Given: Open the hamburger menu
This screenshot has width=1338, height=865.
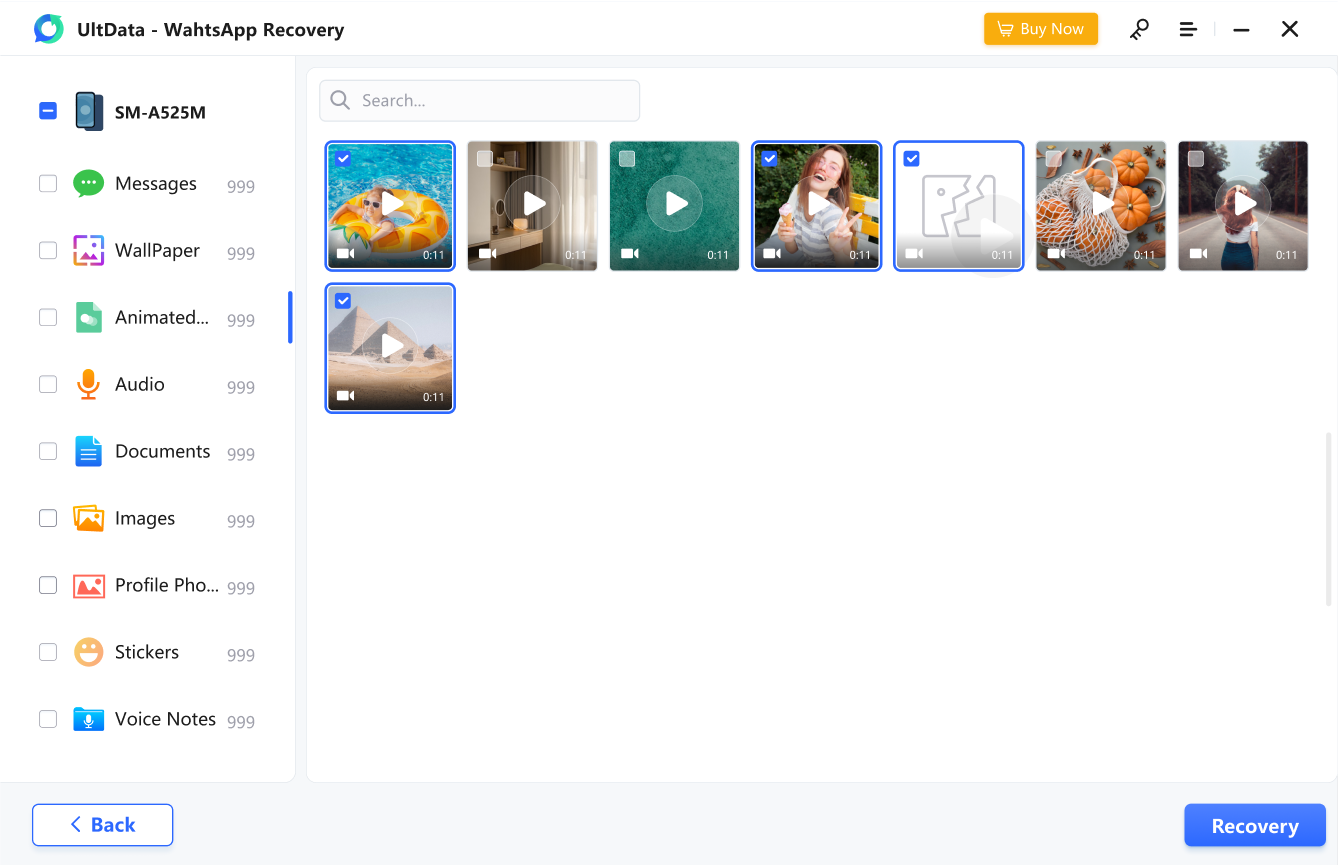Looking at the screenshot, I should tap(1187, 29).
